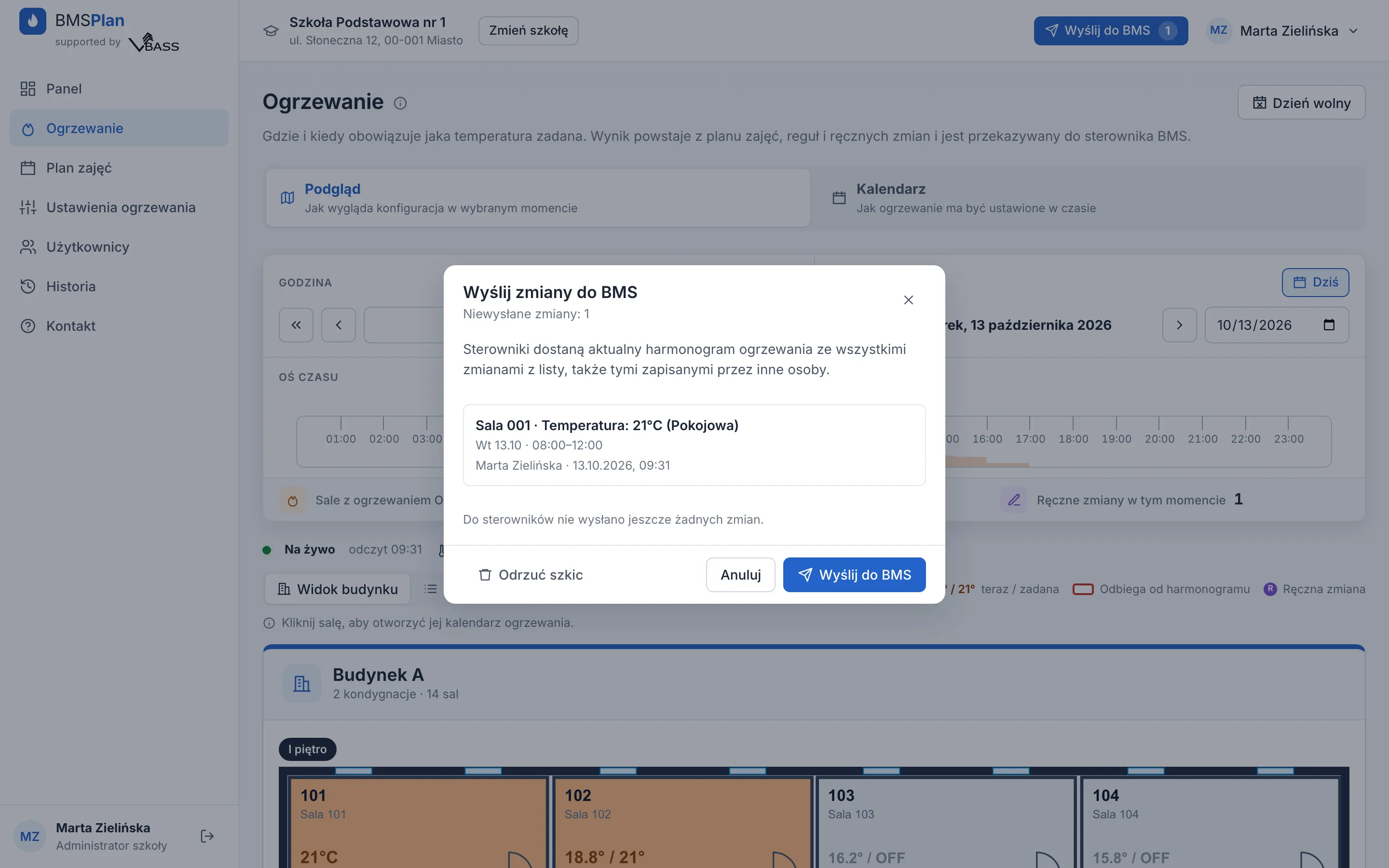
Task: Select Widok budynku view
Action: pos(338,589)
